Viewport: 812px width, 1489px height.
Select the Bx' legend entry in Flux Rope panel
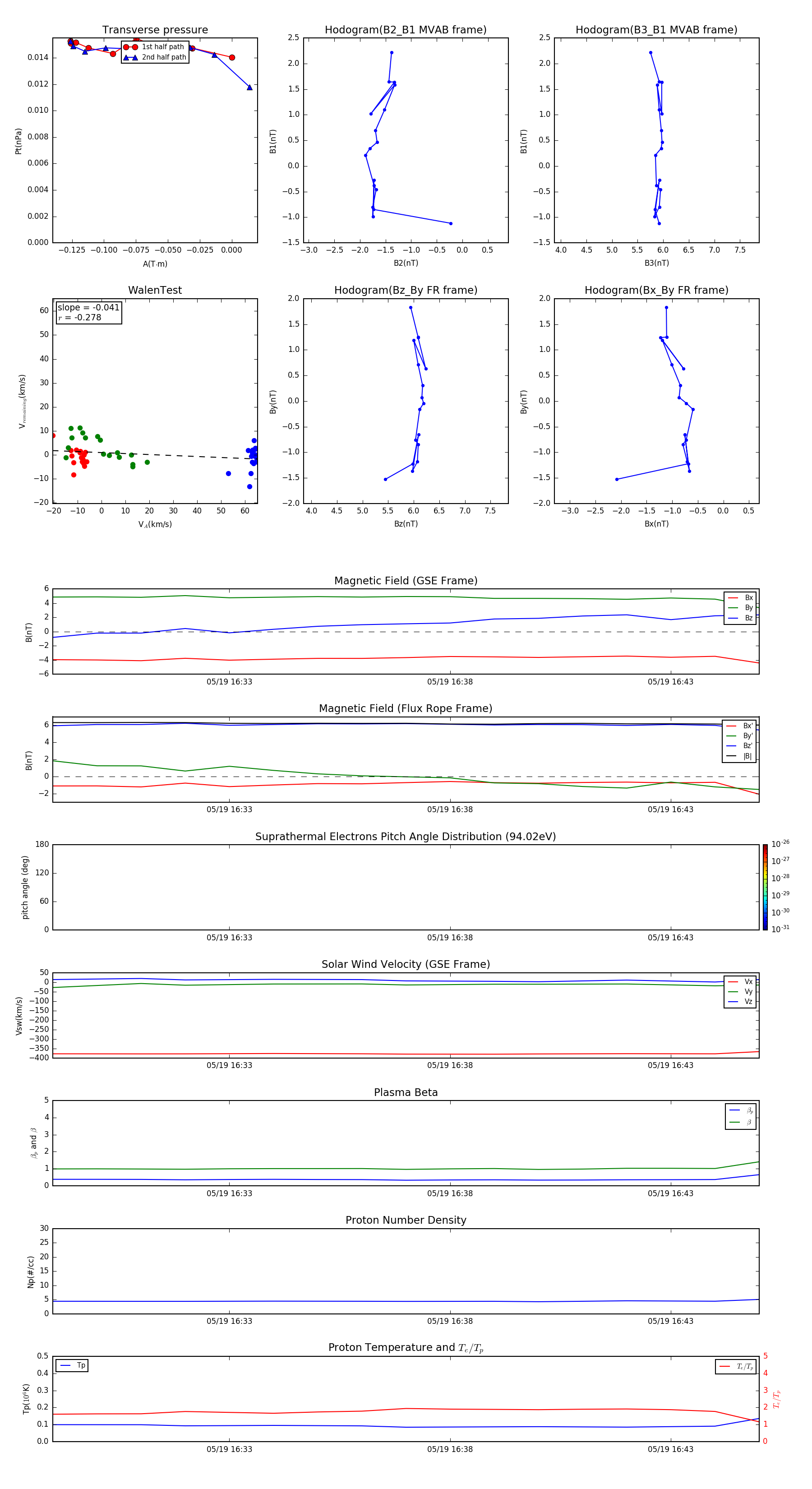[740, 726]
